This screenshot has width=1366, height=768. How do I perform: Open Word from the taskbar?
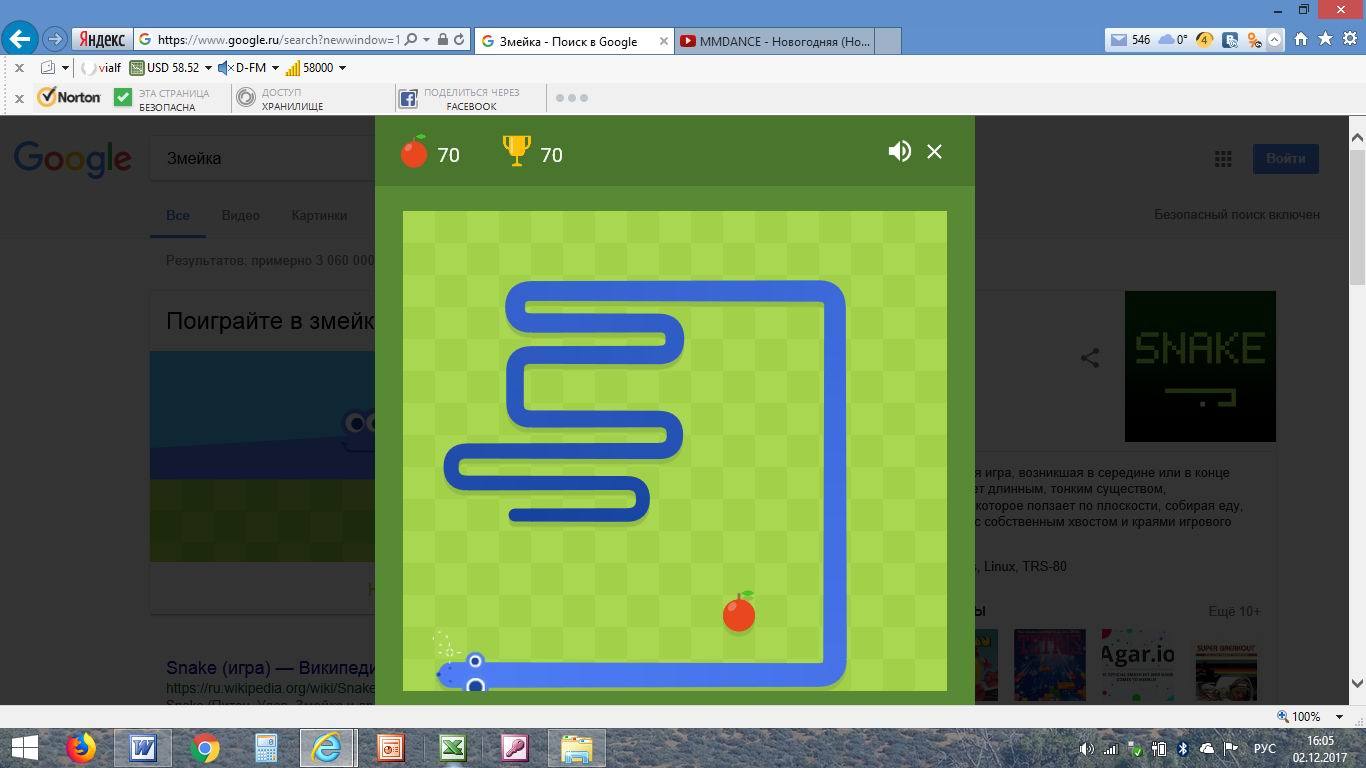pyautogui.click(x=143, y=748)
